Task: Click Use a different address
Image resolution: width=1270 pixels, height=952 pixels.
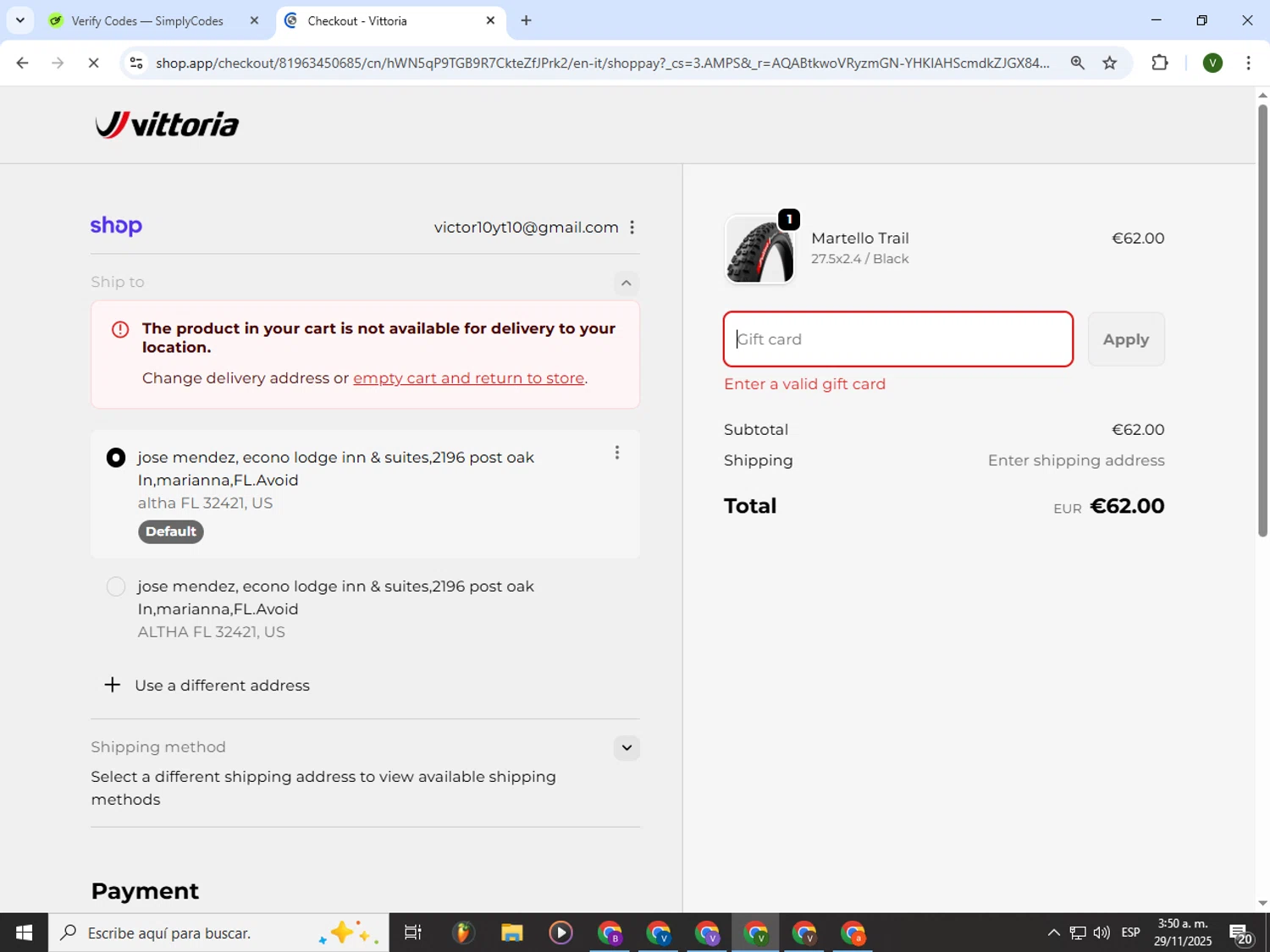Action: 222,685
